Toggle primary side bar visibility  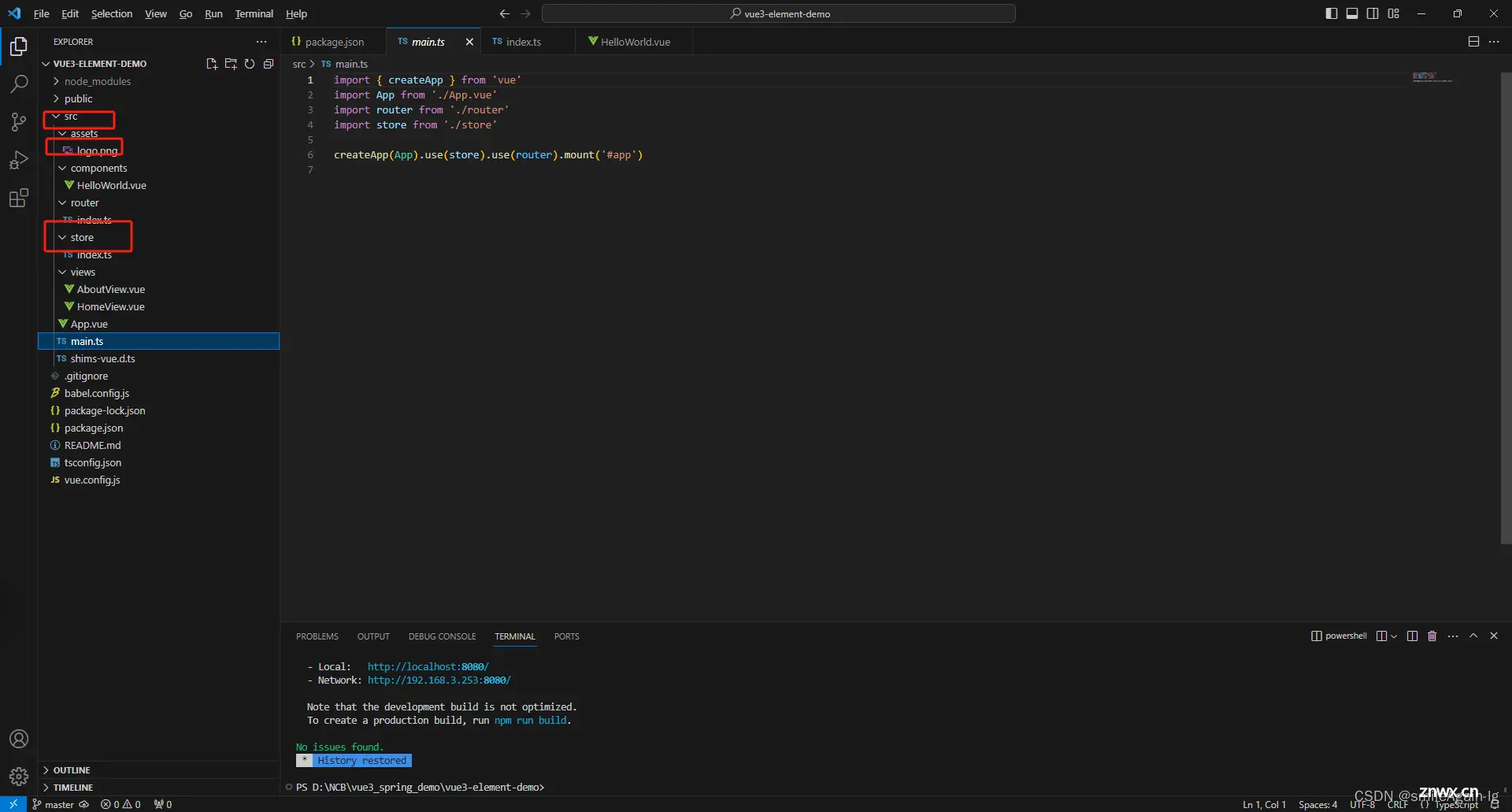(1332, 13)
